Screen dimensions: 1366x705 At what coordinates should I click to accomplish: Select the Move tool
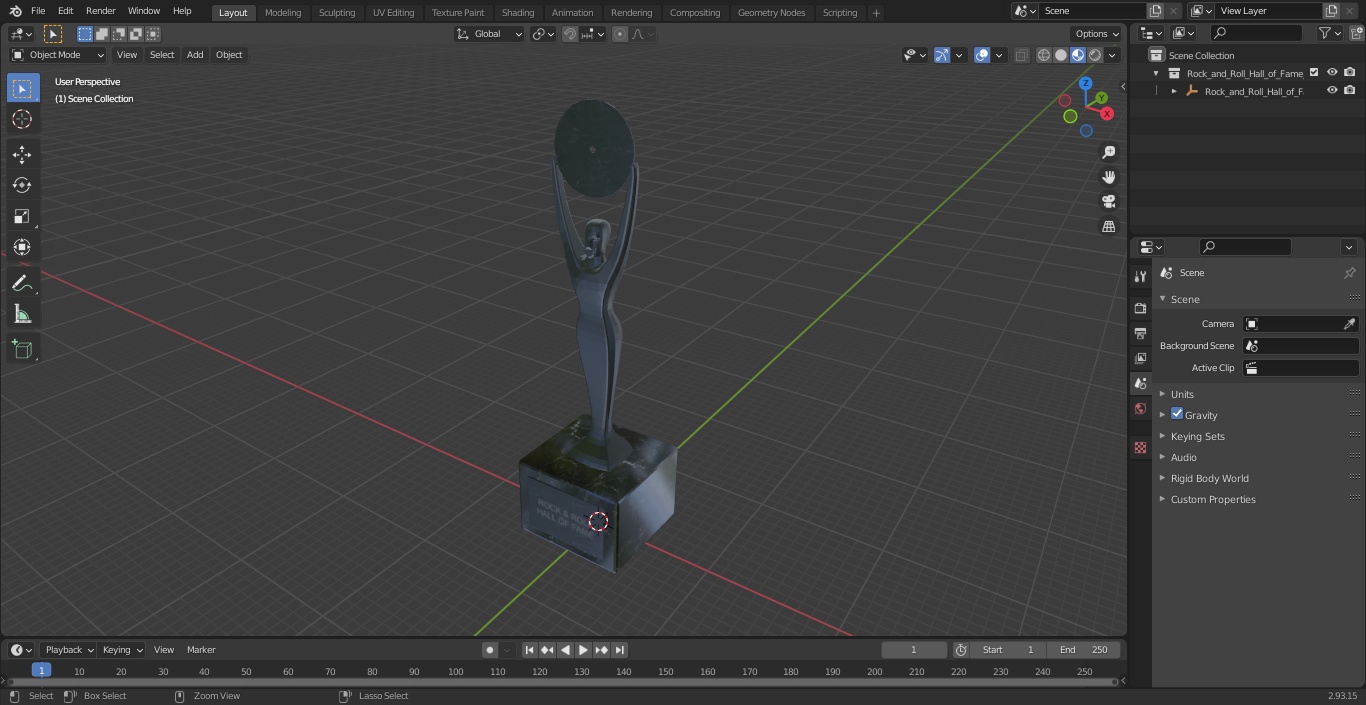point(23,154)
